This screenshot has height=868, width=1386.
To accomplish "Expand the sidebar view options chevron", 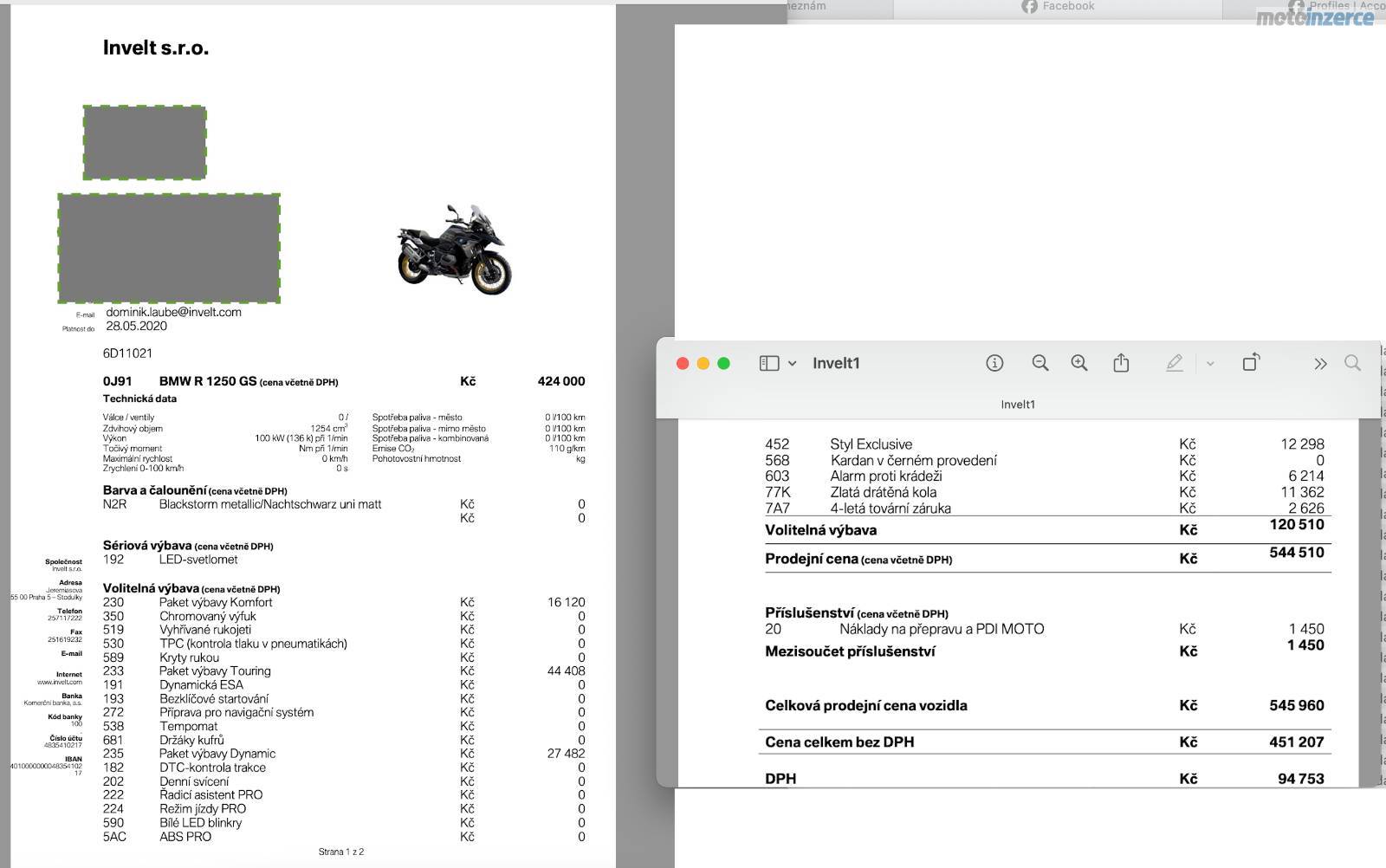I will point(792,364).
